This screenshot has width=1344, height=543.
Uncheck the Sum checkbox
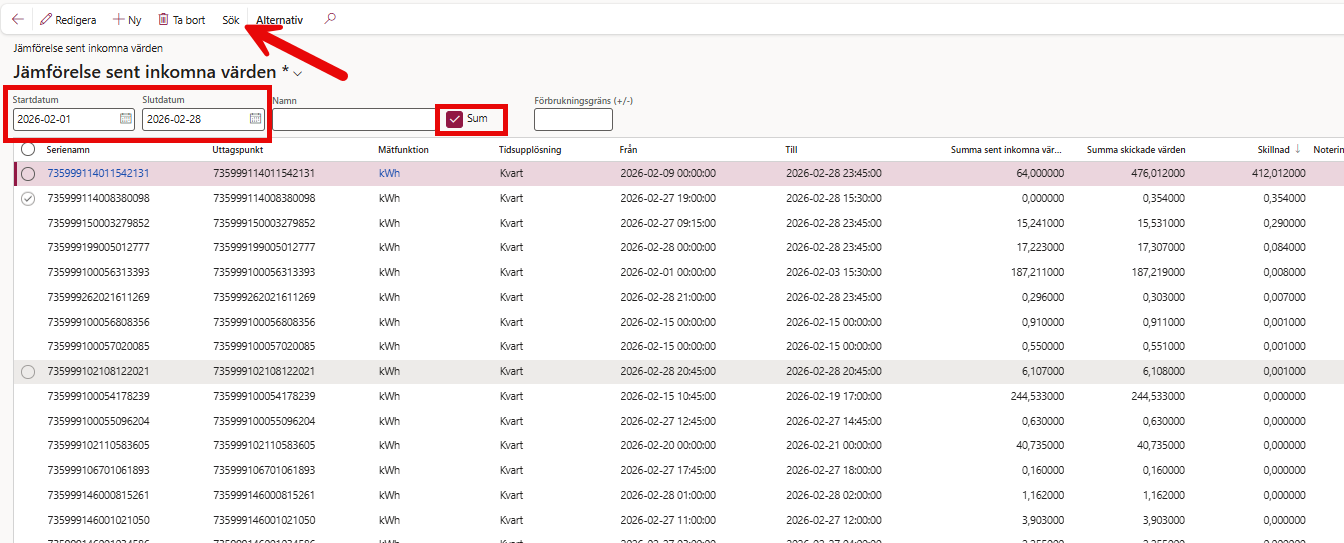455,119
